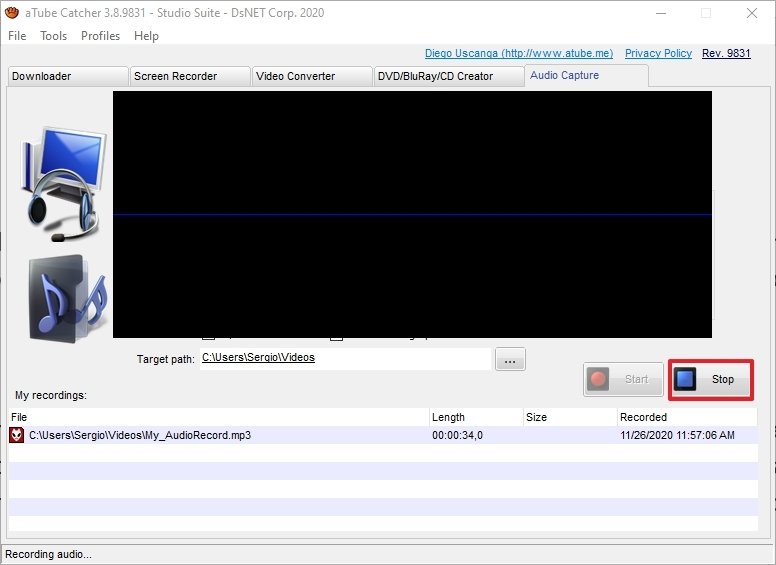
Task: Close the aTube Catcher window
Action: click(752, 13)
